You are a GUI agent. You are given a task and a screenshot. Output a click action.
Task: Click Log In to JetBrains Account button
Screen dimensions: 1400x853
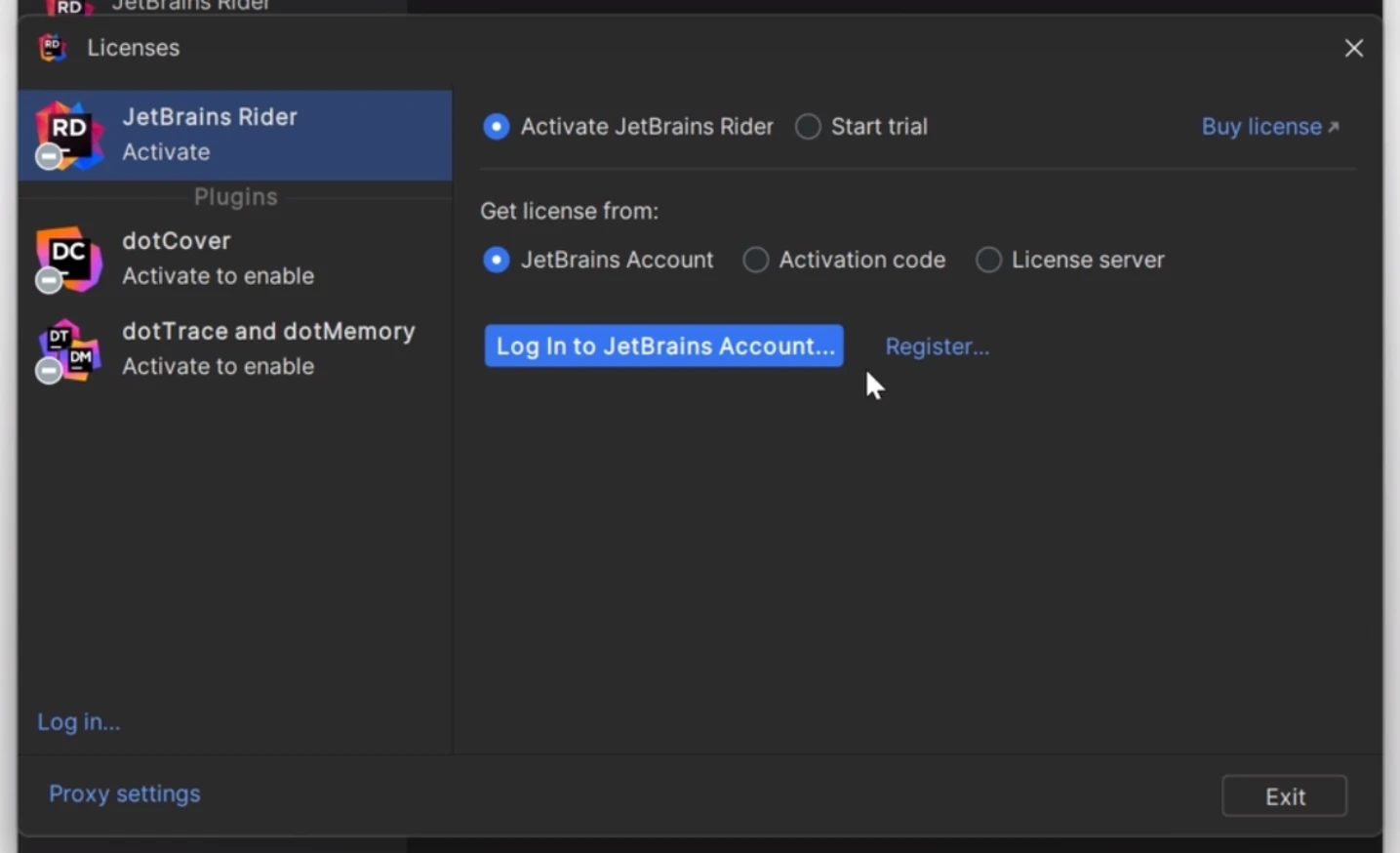pyautogui.click(x=664, y=346)
